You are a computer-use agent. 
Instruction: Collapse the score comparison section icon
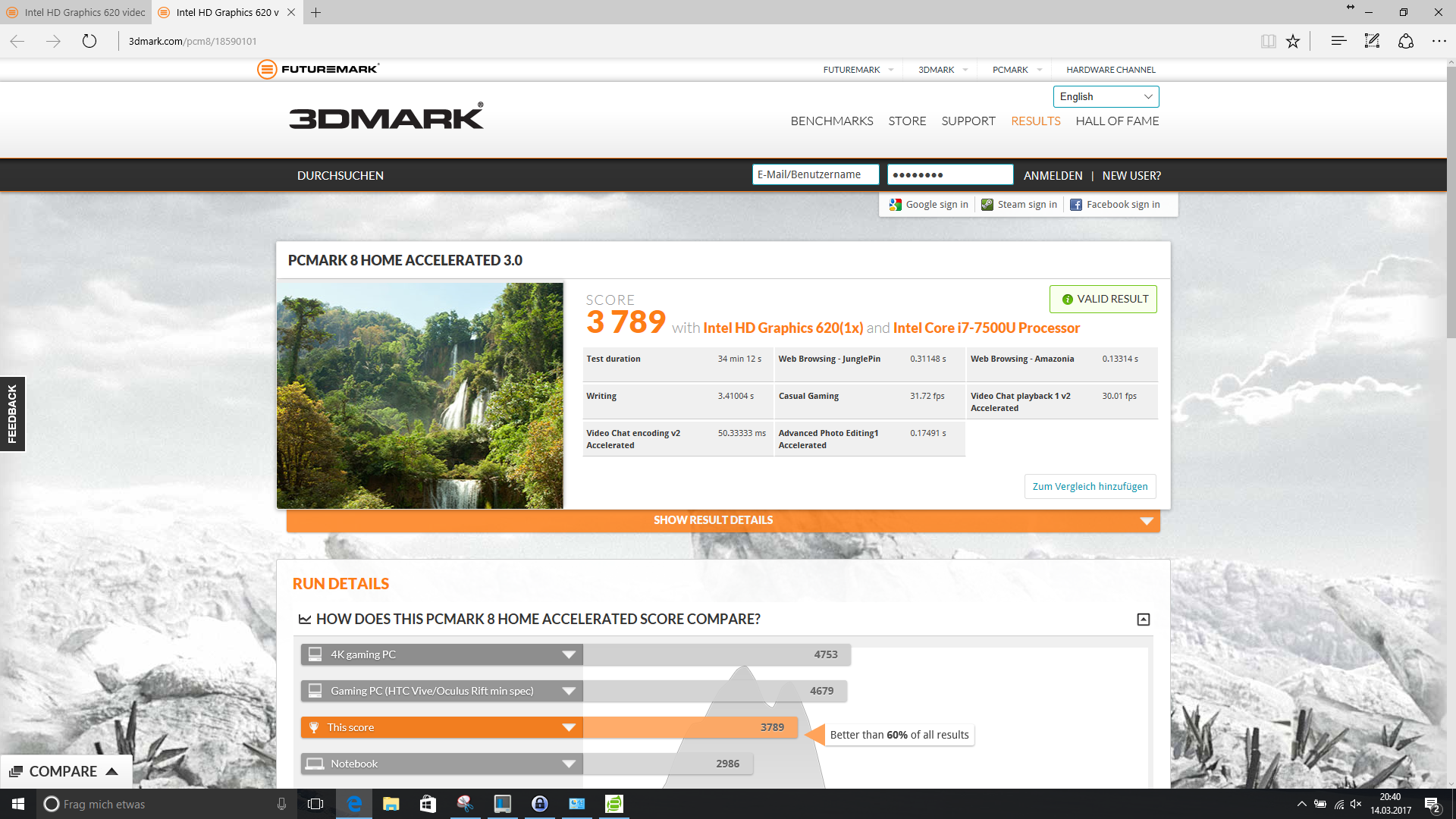(x=1144, y=620)
